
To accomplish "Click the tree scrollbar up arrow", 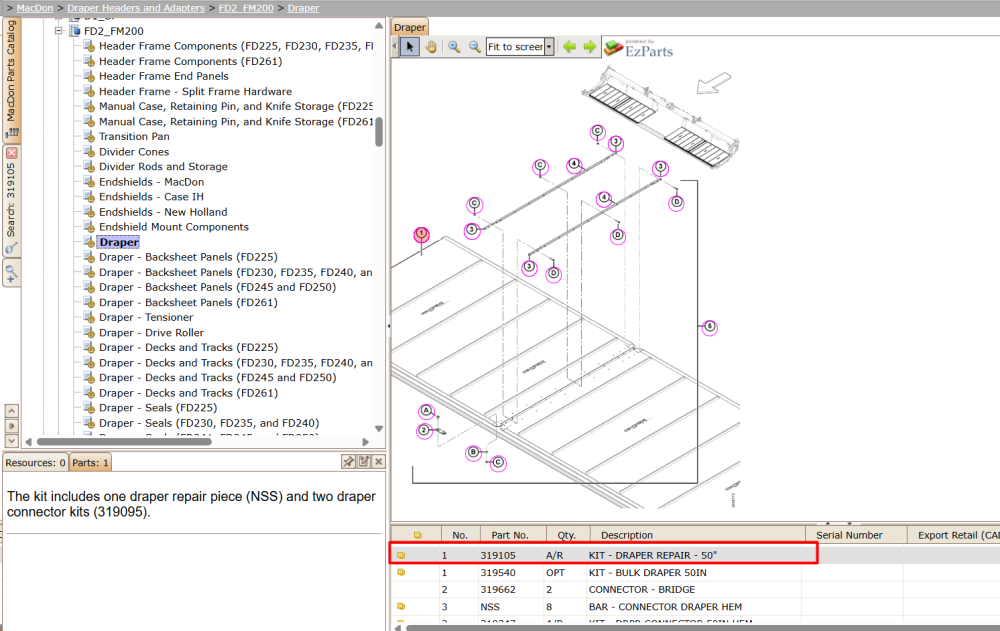I will click(x=379, y=26).
